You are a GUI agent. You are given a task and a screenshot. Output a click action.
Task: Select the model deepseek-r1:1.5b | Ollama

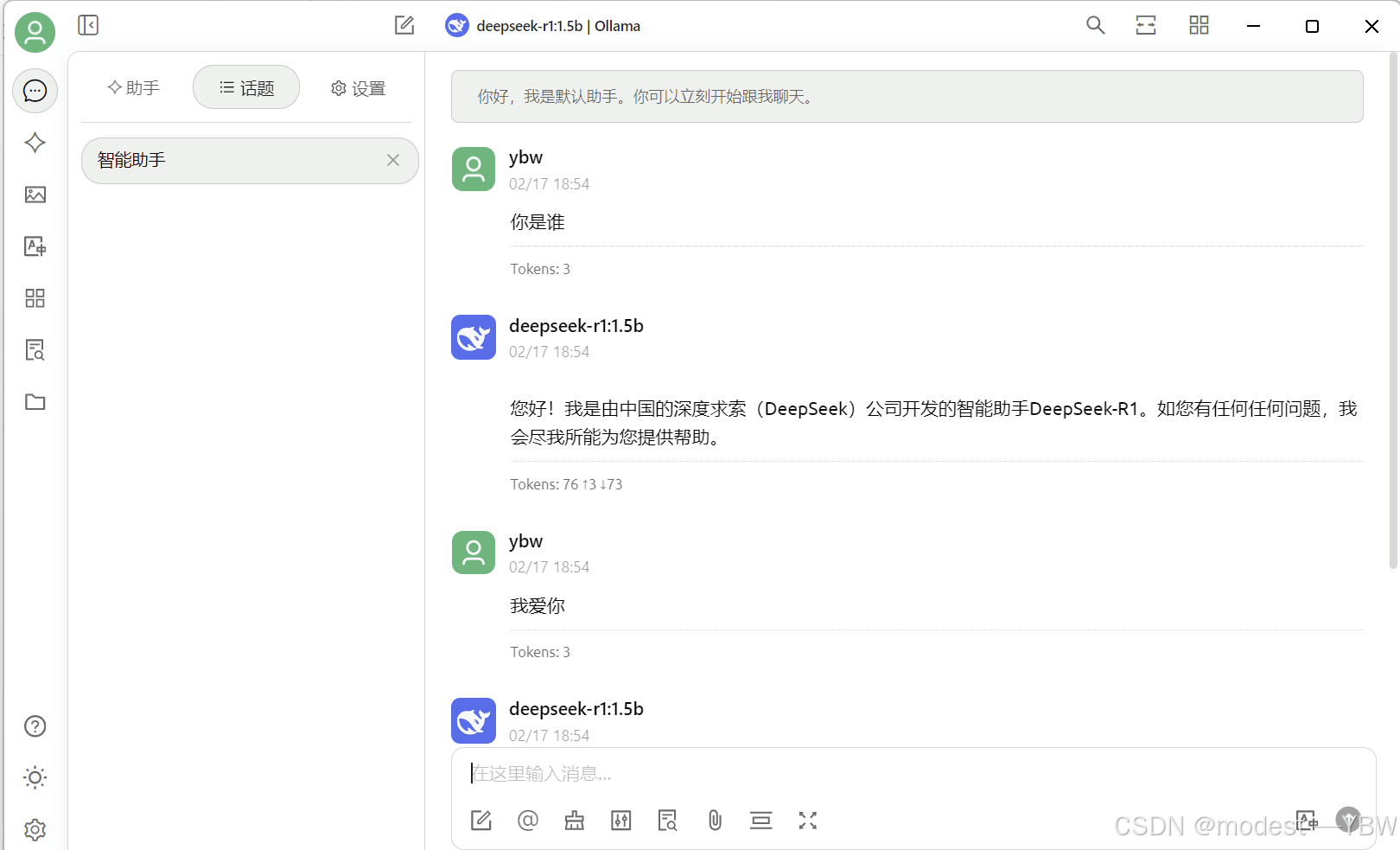543,26
